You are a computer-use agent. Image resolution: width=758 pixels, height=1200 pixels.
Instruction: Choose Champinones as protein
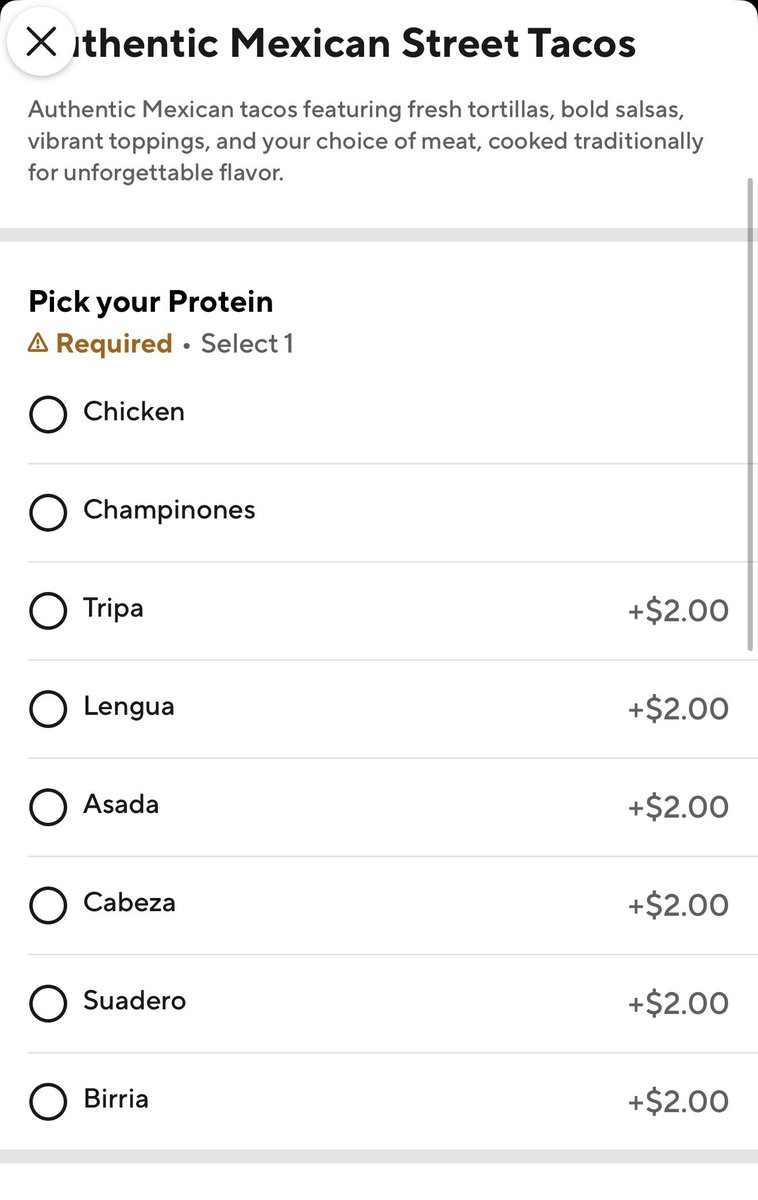(x=48, y=512)
